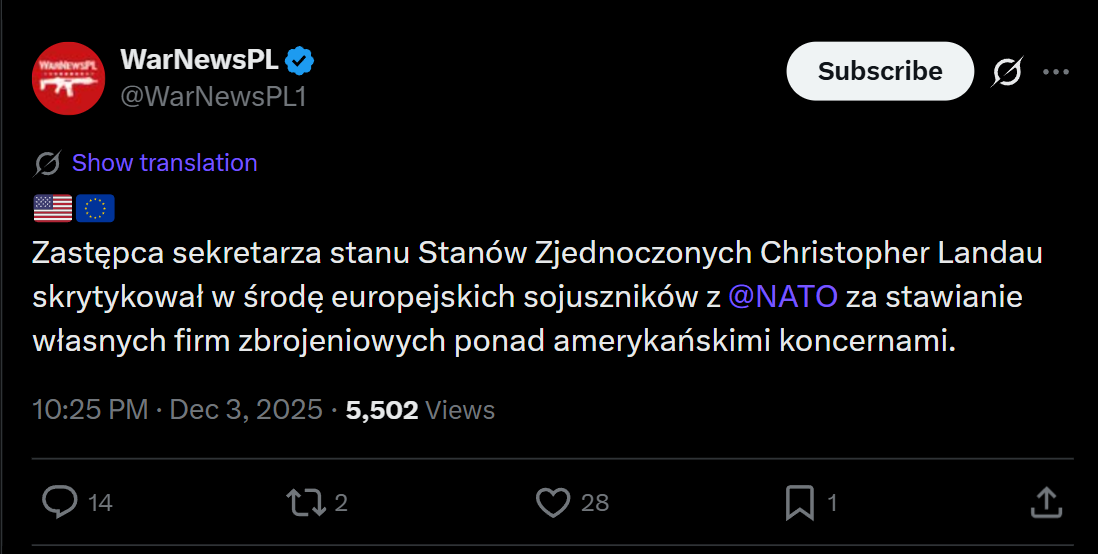Open the @NATO mention link
This screenshot has height=554, width=1098.
click(x=783, y=297)
